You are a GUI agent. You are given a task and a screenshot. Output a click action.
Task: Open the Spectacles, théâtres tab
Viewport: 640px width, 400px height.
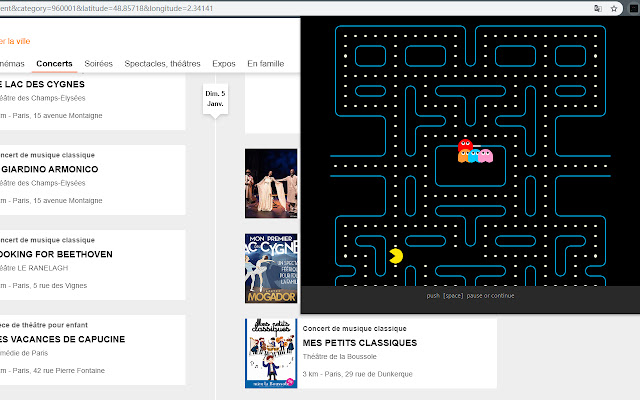162,64
